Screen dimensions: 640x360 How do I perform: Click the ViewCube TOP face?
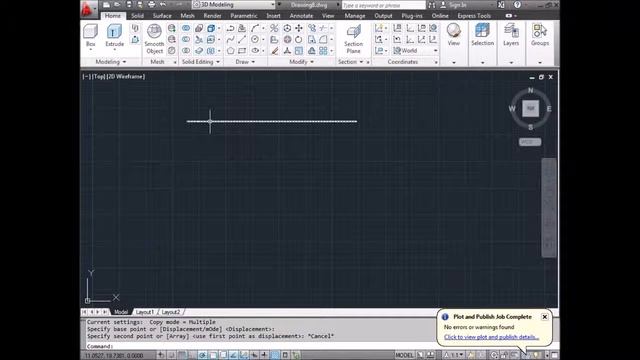530,109
